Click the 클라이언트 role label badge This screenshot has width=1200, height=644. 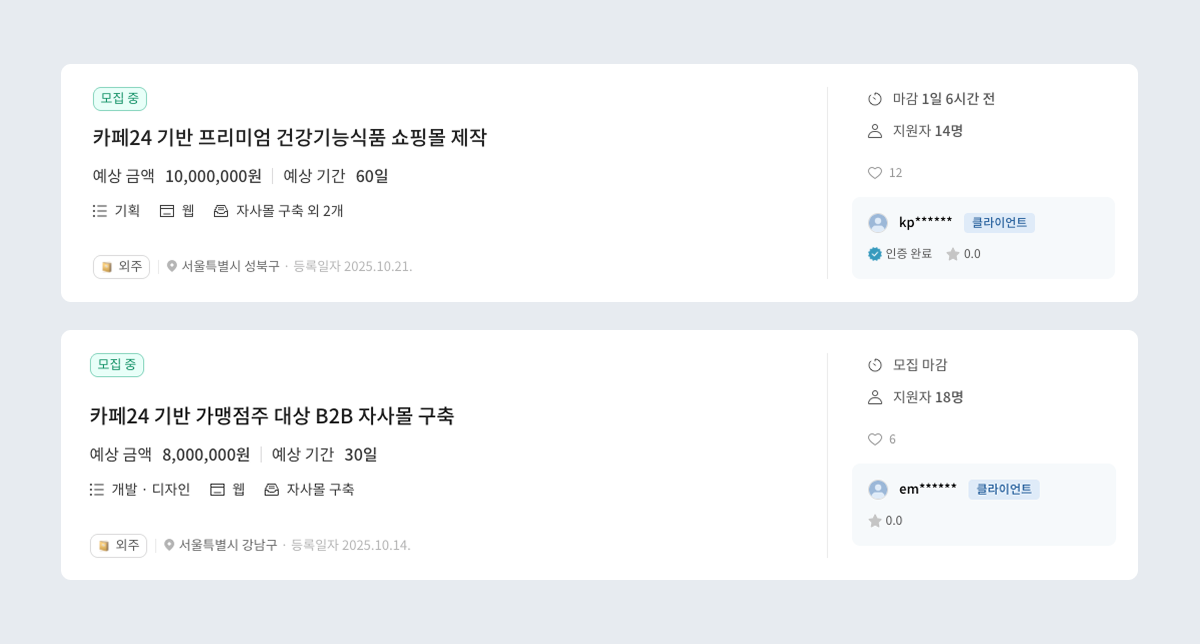tap(1000, 222)
